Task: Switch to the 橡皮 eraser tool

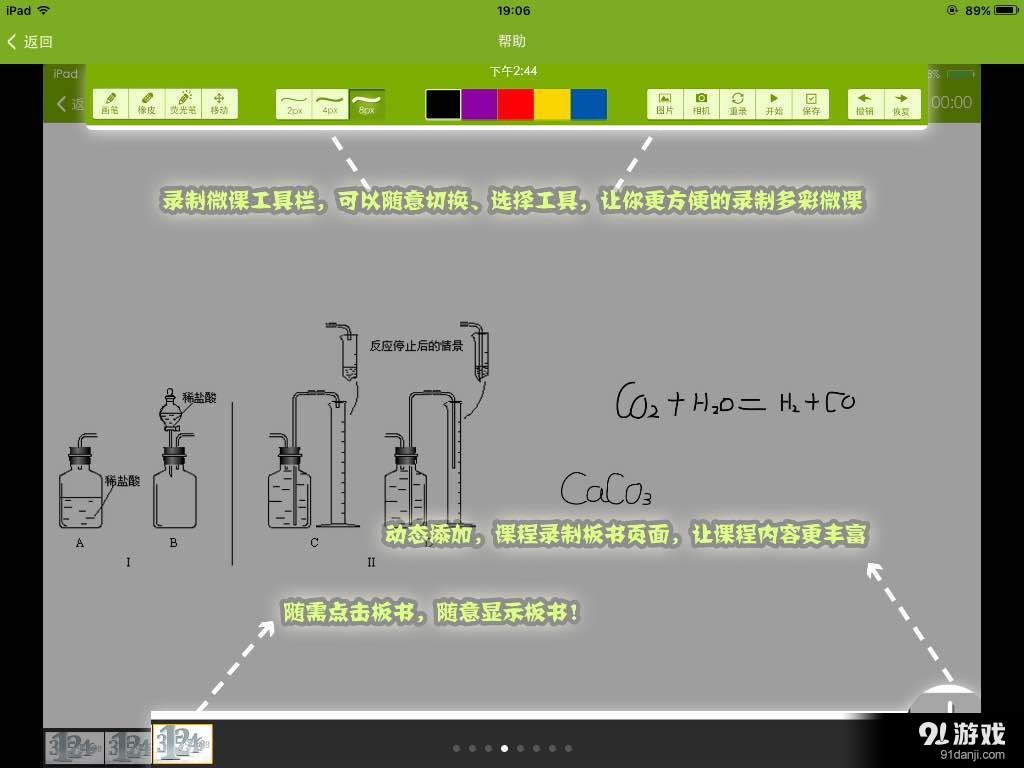Action: tap(147, 103)
